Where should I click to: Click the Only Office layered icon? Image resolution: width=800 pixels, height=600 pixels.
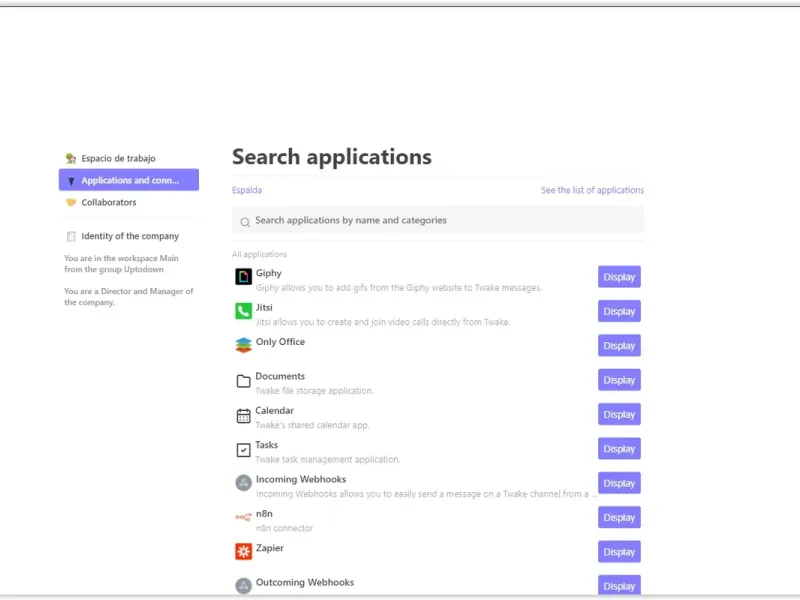(243, 345)
